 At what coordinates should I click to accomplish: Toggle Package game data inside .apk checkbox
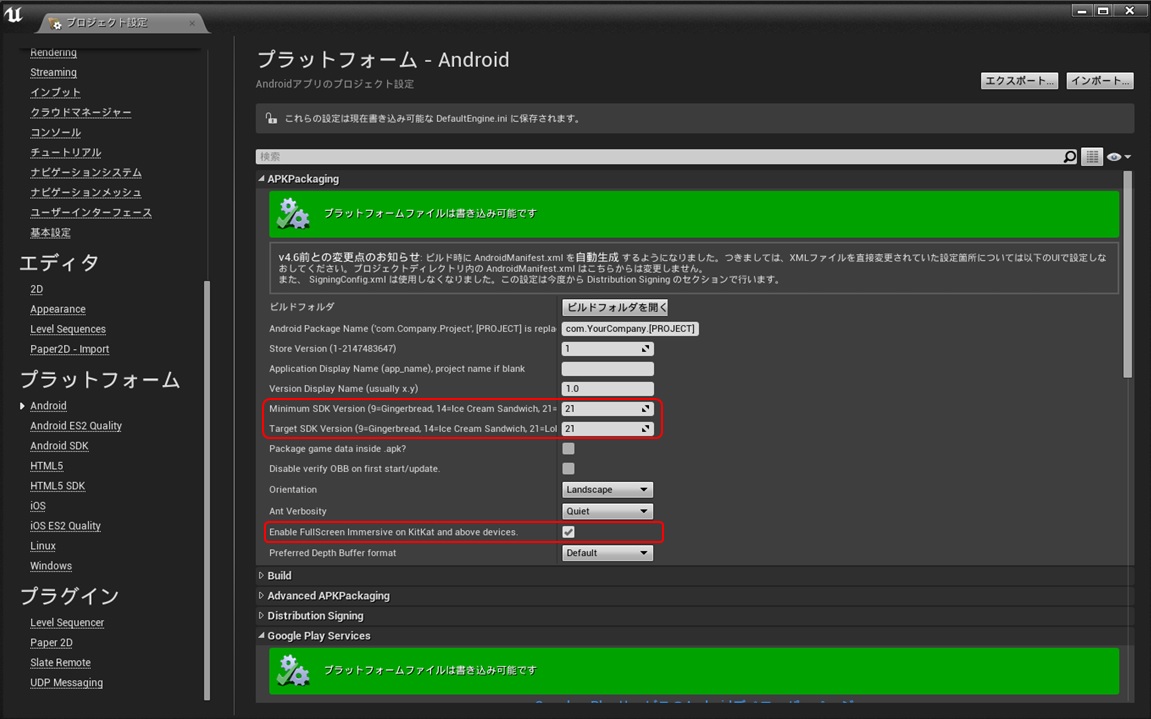(568, 449)
